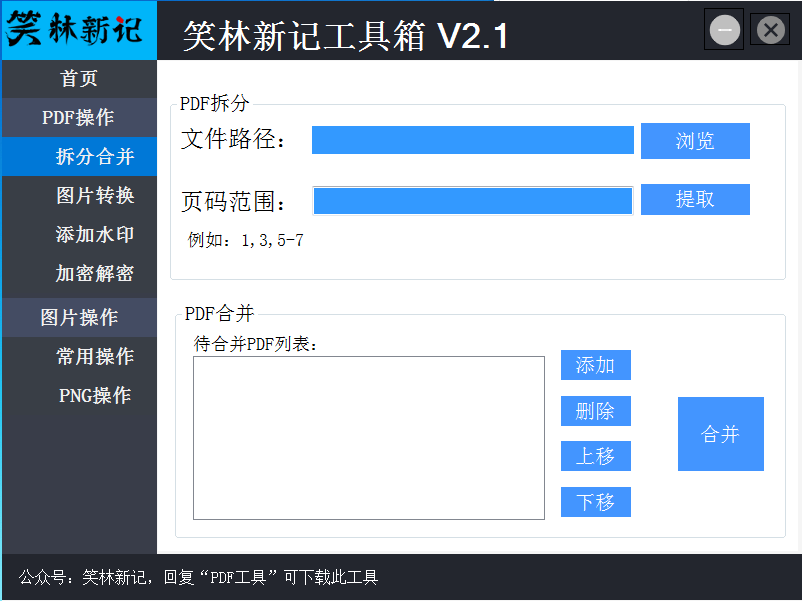Click the 页码范围 input field
This screenshot has width=802, height=601.
tap(473, 201)
